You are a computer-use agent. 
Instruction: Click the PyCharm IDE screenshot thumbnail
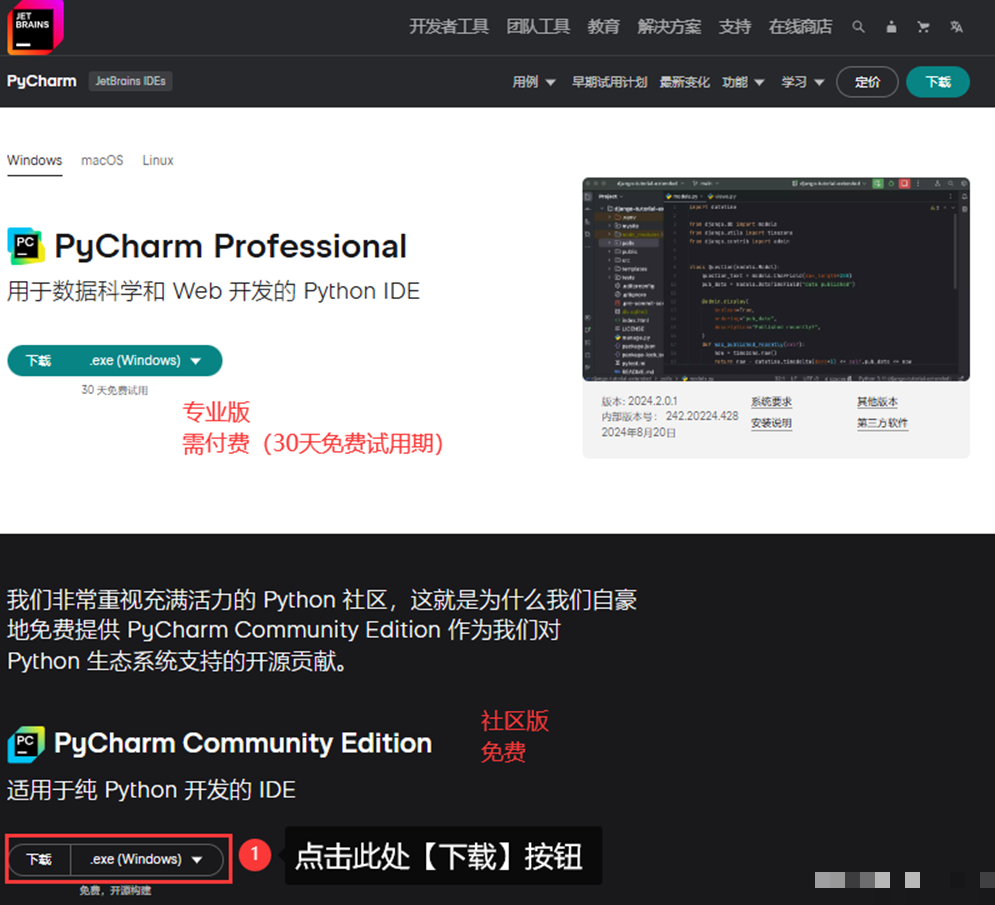click(776, 279)
